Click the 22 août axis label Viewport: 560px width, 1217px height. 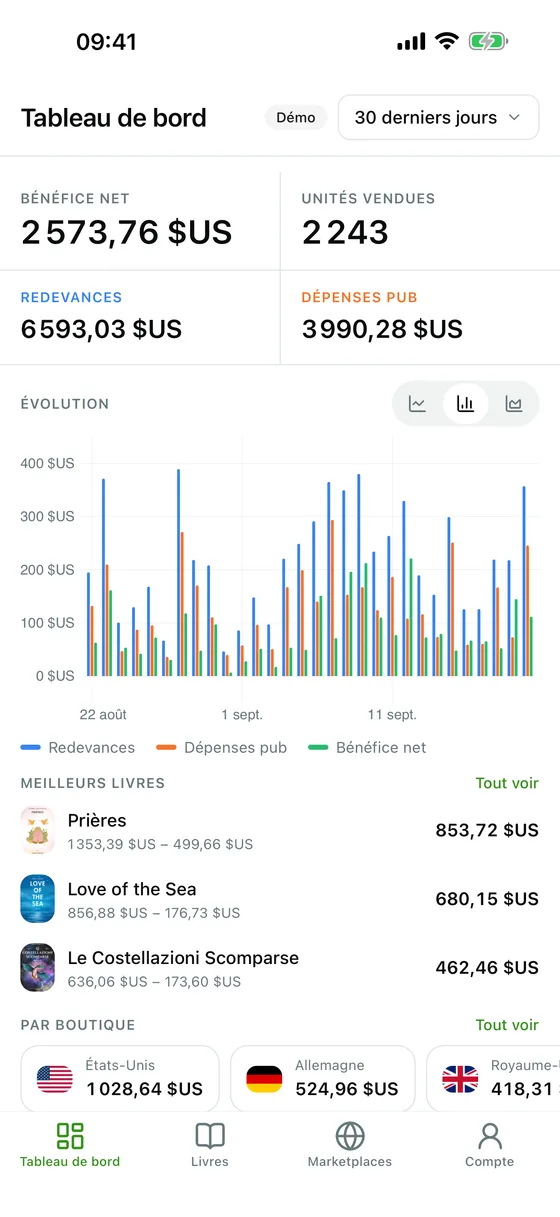[103, 715]
